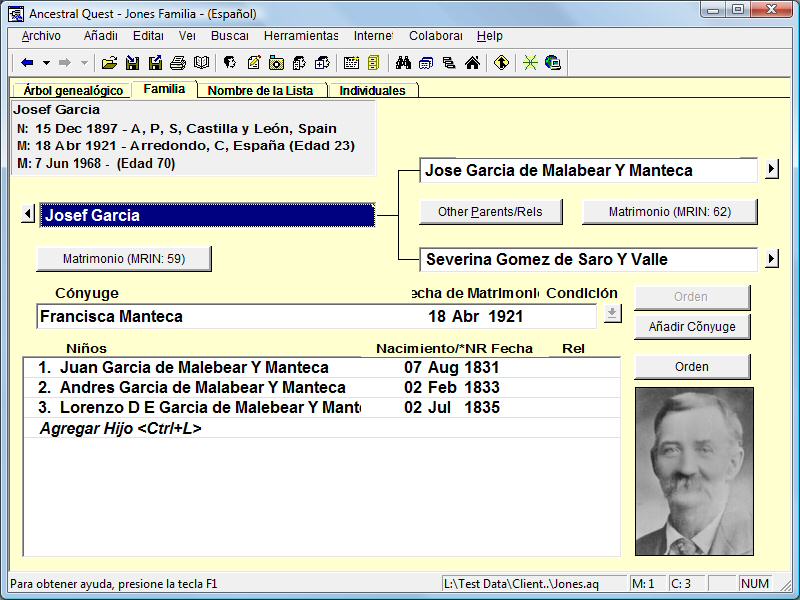Viewport: 800px width, 600px height.
Task: Click the green starburst toolbar icon
Action: click(530, 63)
